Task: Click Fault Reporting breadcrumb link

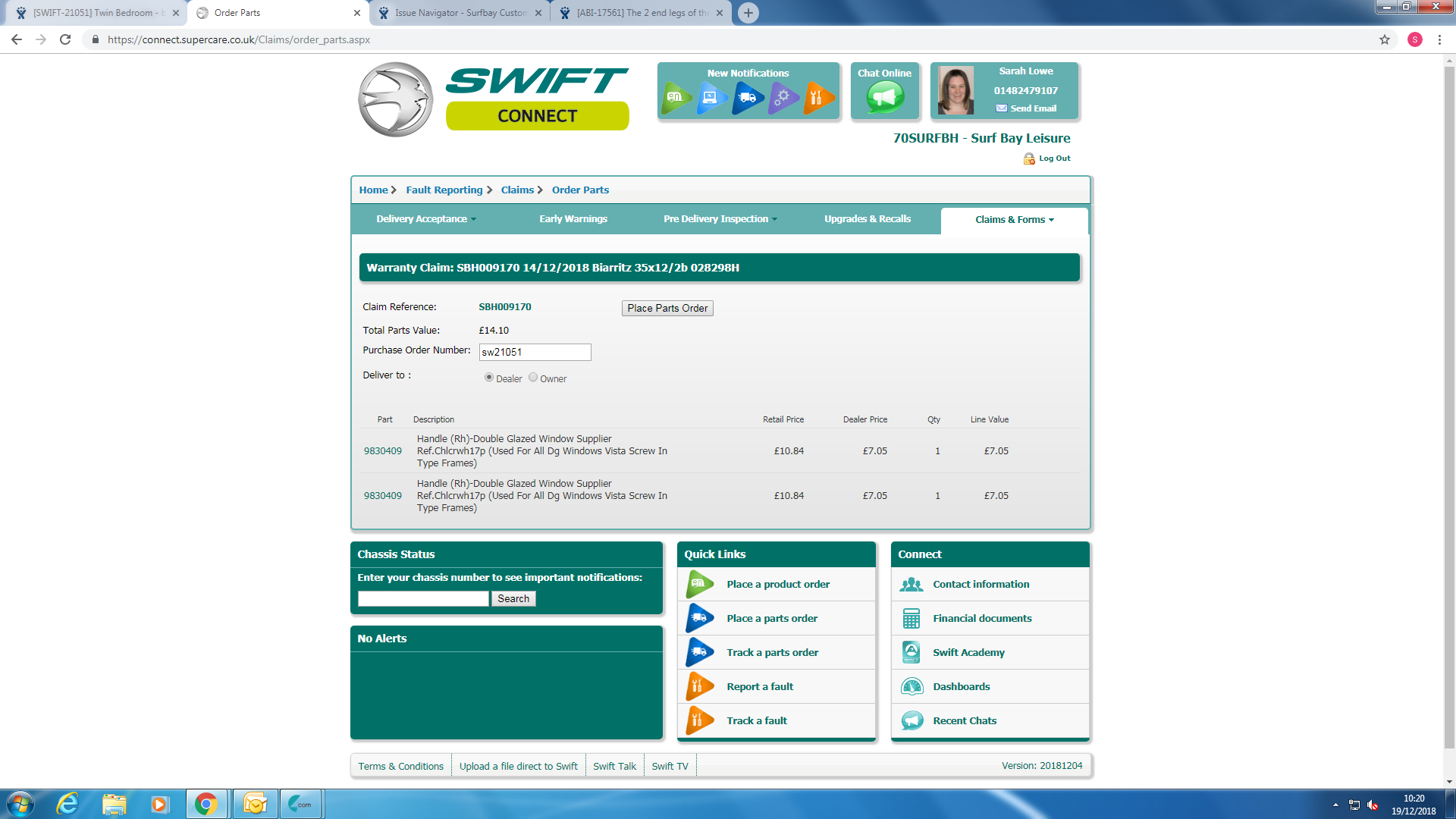Action: [x=444, y=190]
